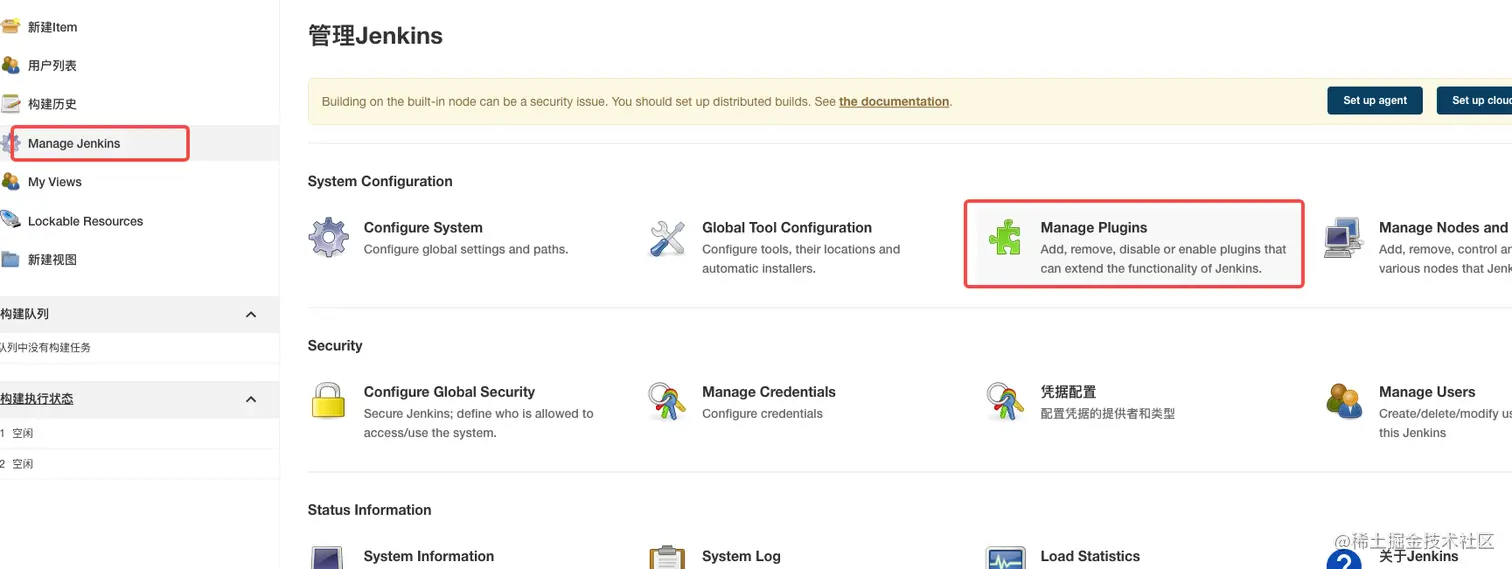This screenshot has height=569, width=1512.
Task: Click the 关于Jenkins question mark icon
Action: [1344, 560]
